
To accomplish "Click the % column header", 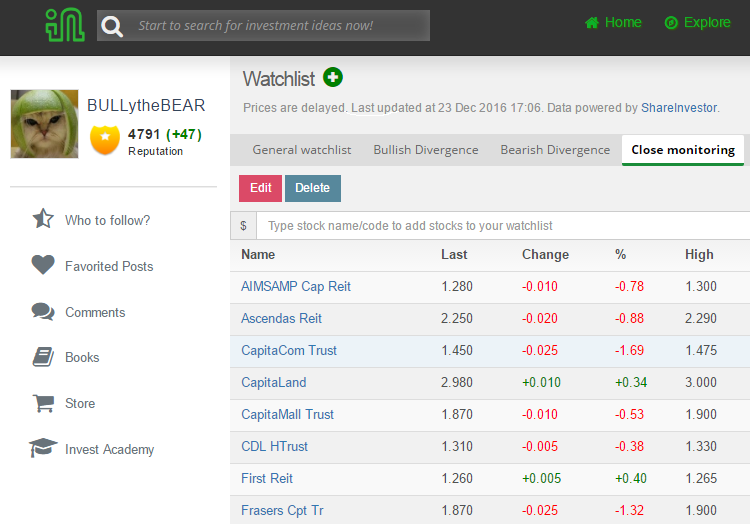I will click(620, 254).
